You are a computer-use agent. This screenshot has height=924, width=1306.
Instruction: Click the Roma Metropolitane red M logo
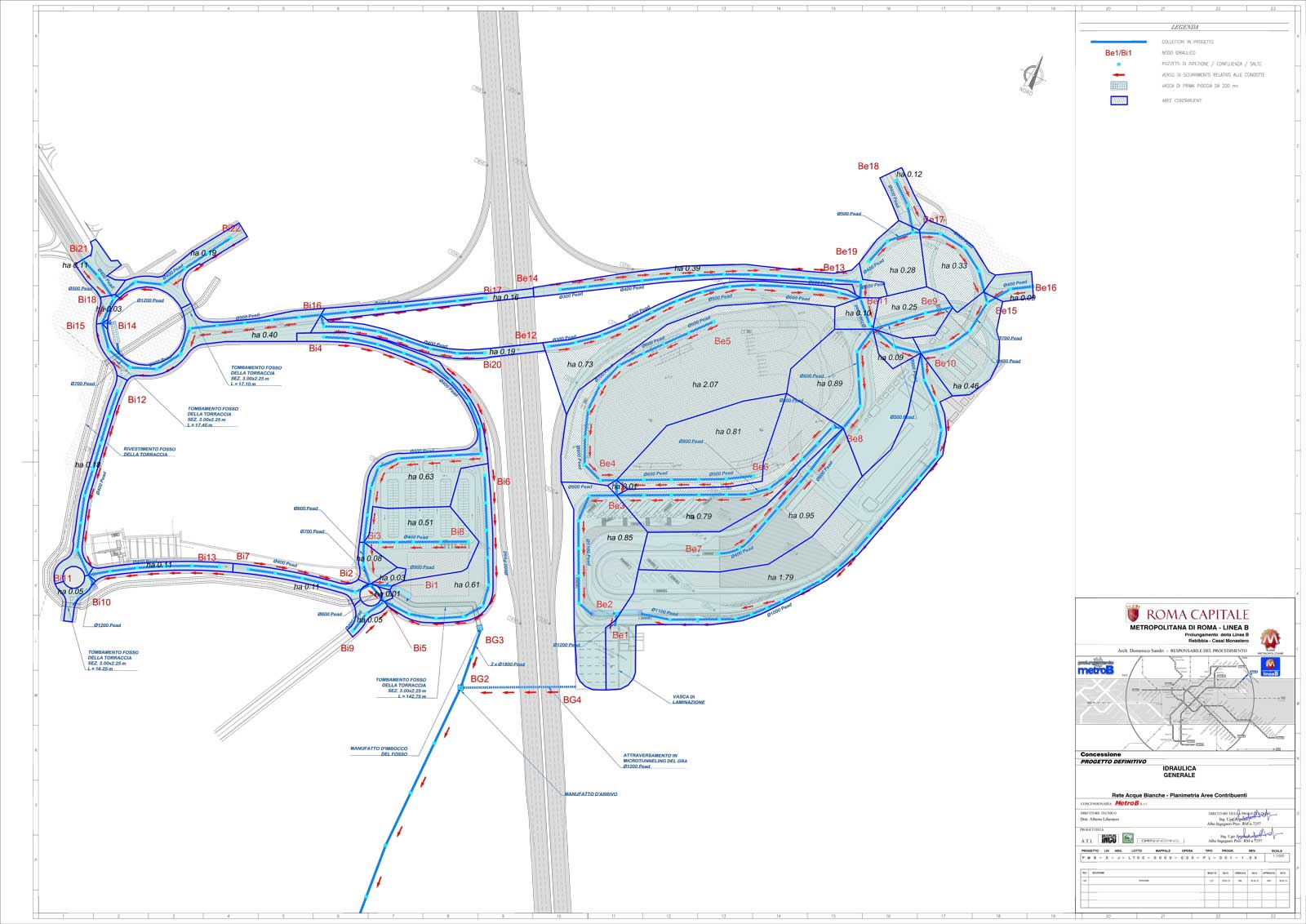[1271, 641]
